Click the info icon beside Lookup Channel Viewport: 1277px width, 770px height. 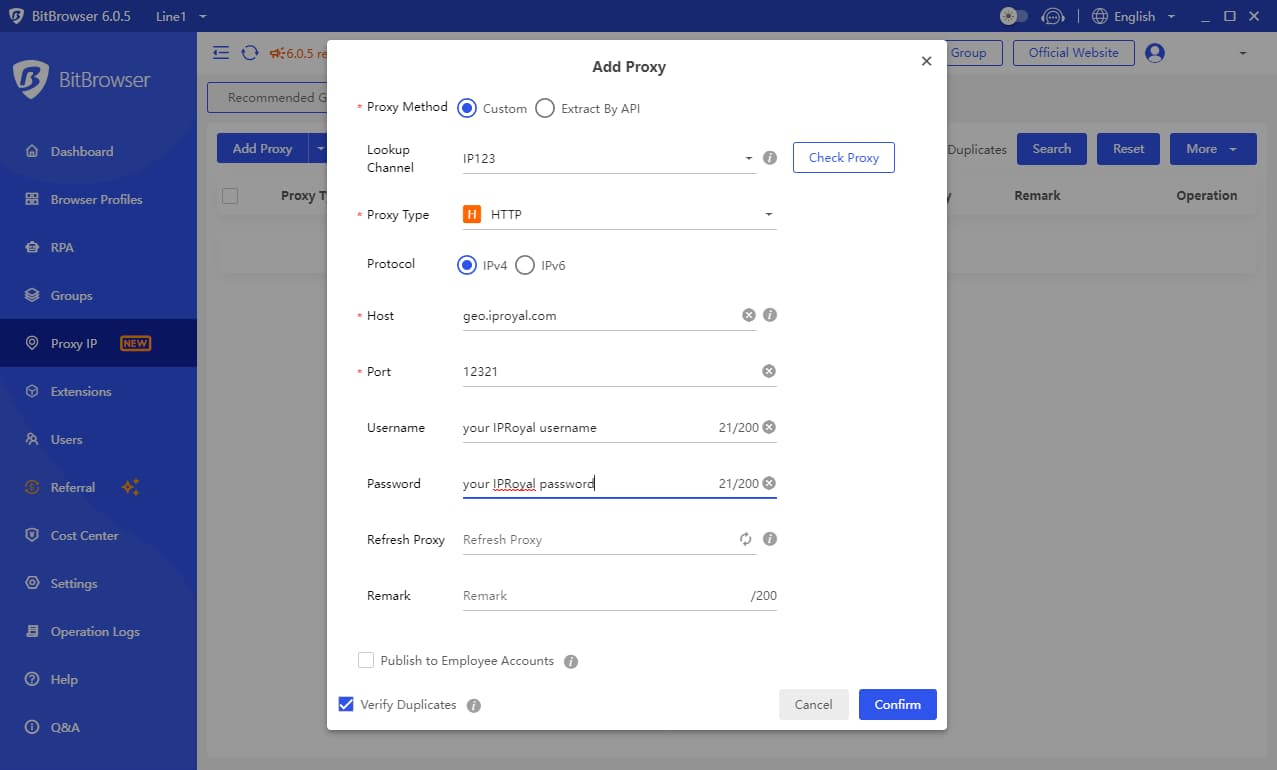pyautogui.click(x=770, y=158)
